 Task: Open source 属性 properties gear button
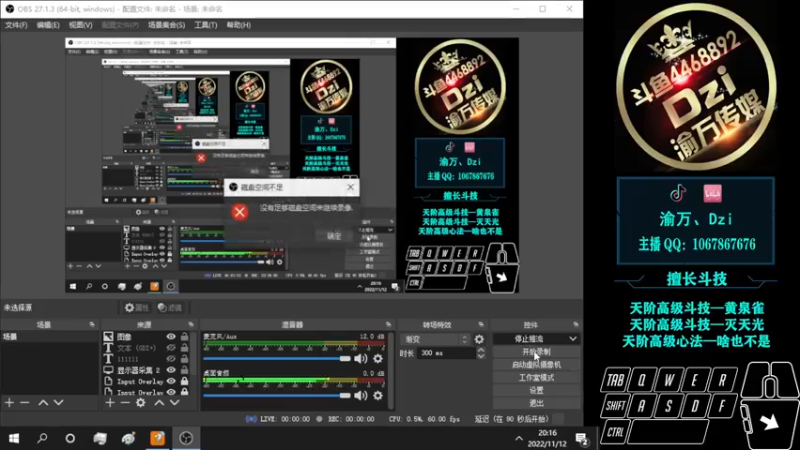click(137, 308)
